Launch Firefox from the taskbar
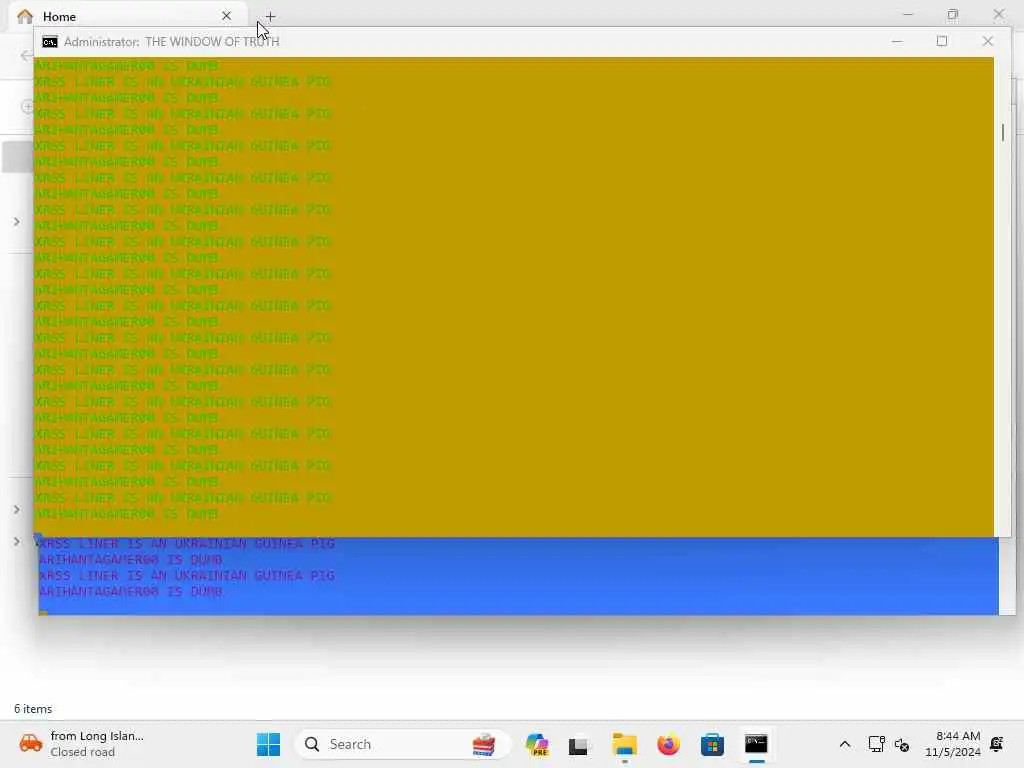This screenshot has width=1024, height=768. tap(668, 744)
